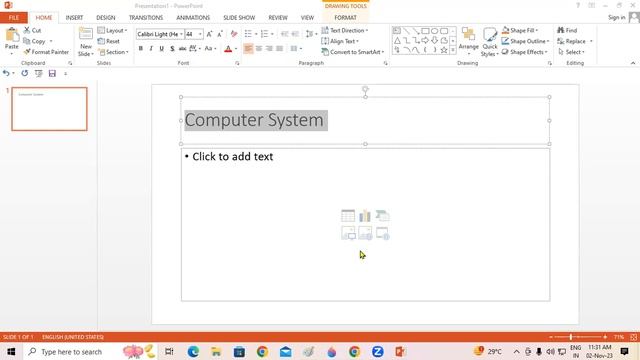Center align the text

tap(259, 49)
